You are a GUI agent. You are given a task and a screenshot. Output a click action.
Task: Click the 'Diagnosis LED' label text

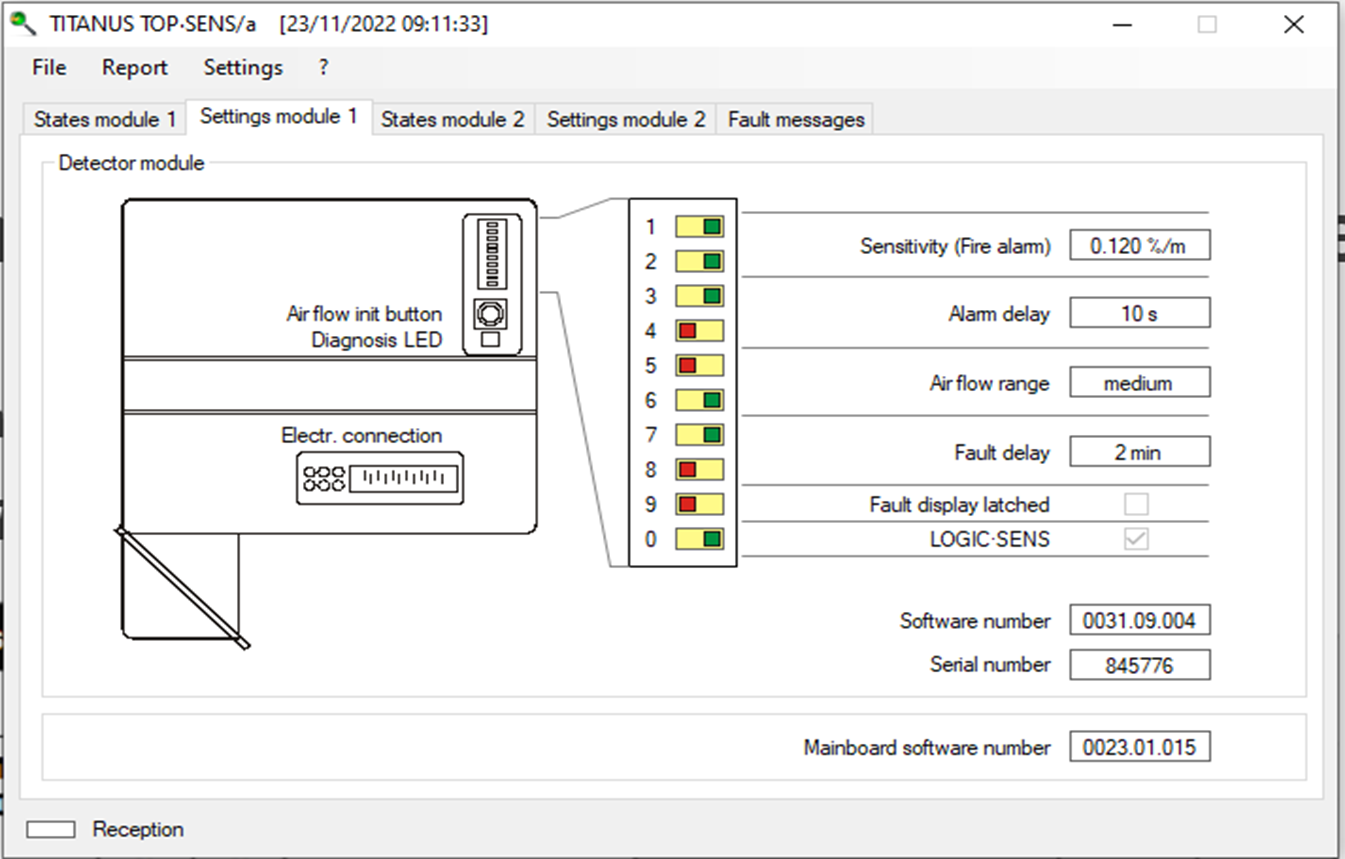[x=376, y=340]
